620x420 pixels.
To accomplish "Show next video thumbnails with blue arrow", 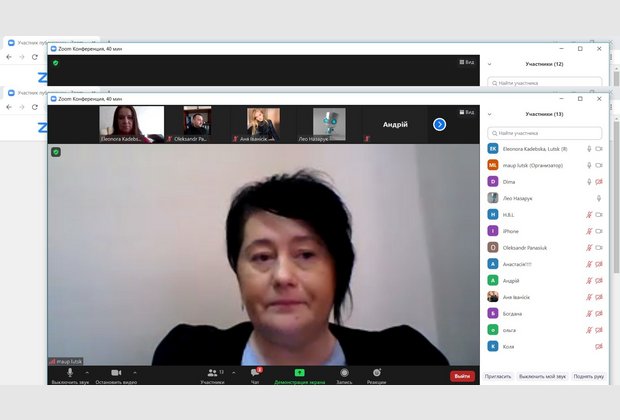I will [x=439, y=124].
